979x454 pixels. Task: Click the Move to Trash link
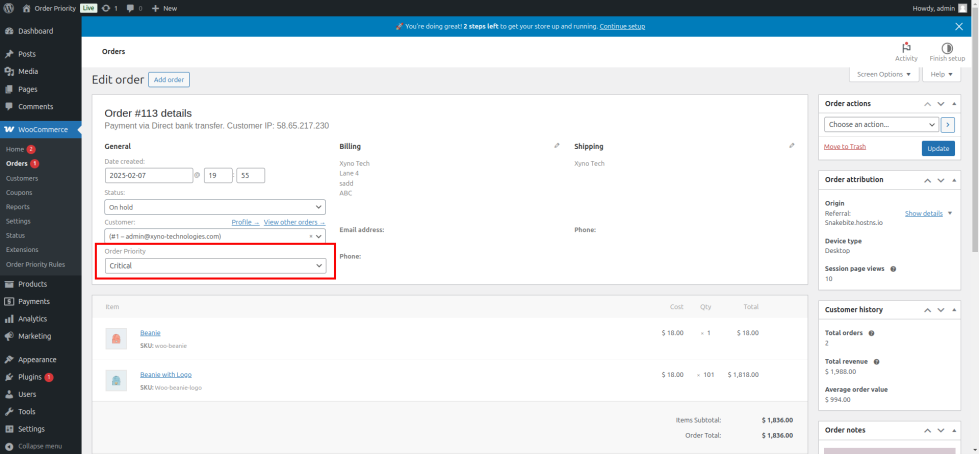click(x=845, y=146)
